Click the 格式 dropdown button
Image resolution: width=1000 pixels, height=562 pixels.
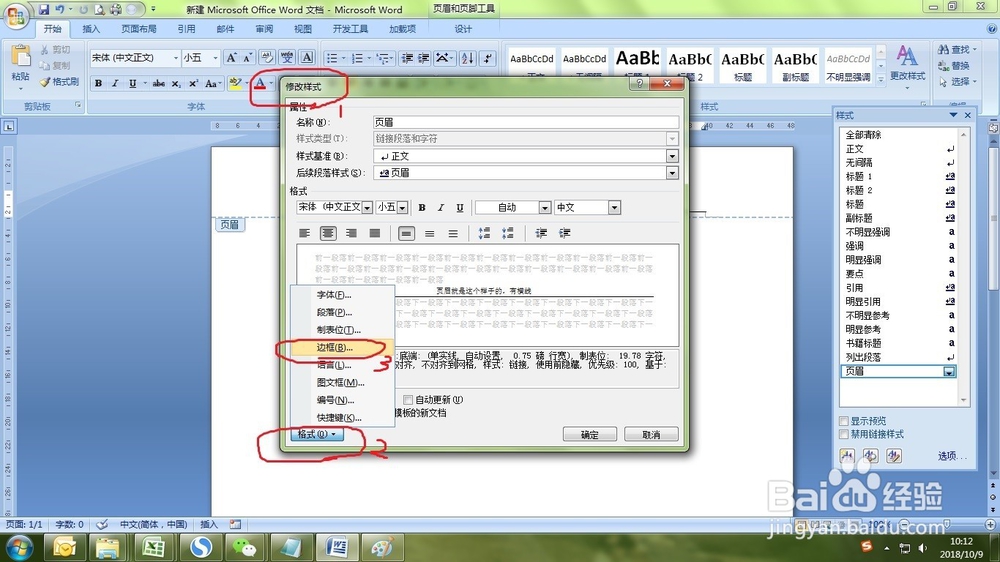[317, 434]
